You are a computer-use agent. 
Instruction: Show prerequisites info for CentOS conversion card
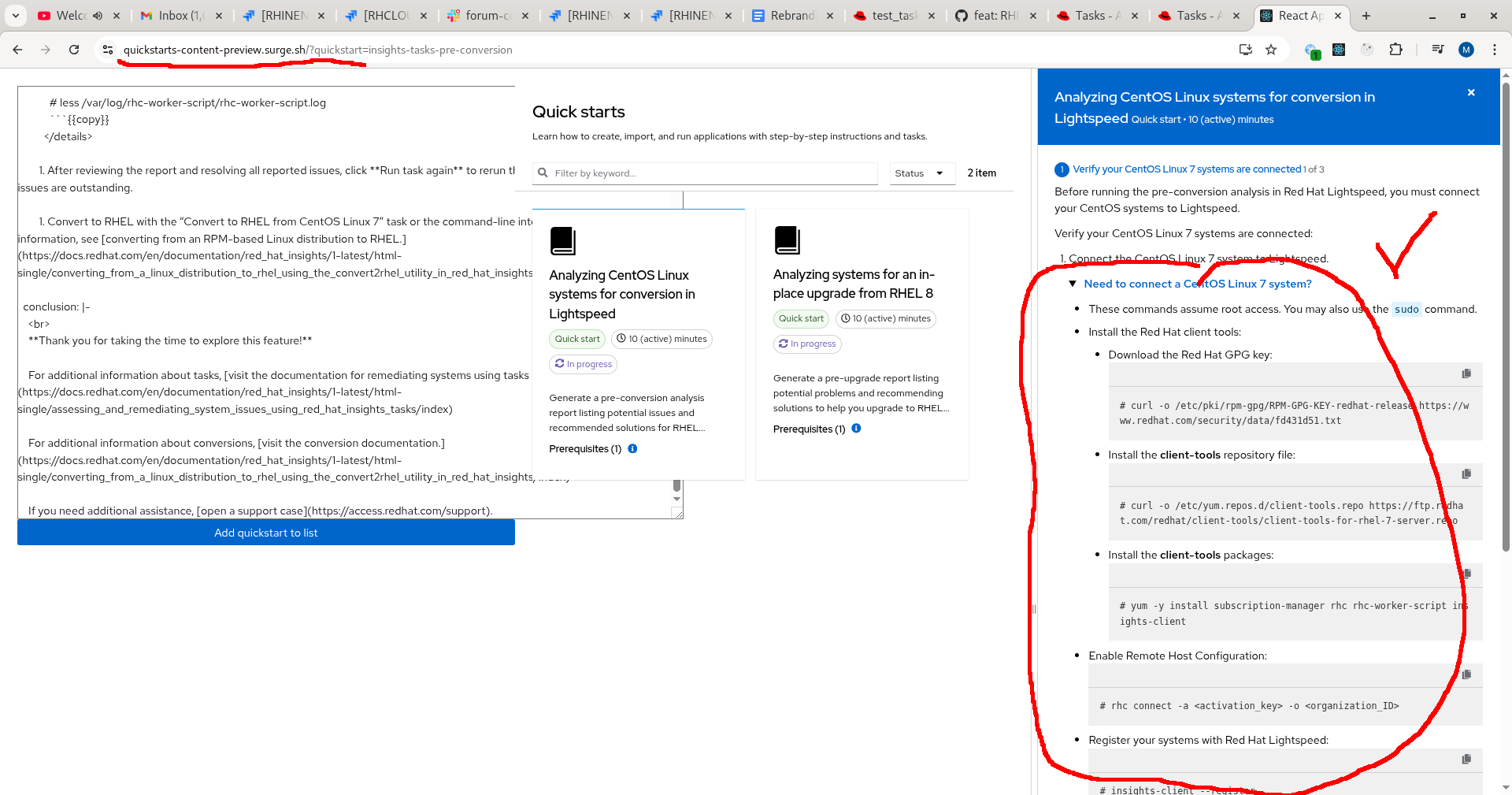pos(632,448)
